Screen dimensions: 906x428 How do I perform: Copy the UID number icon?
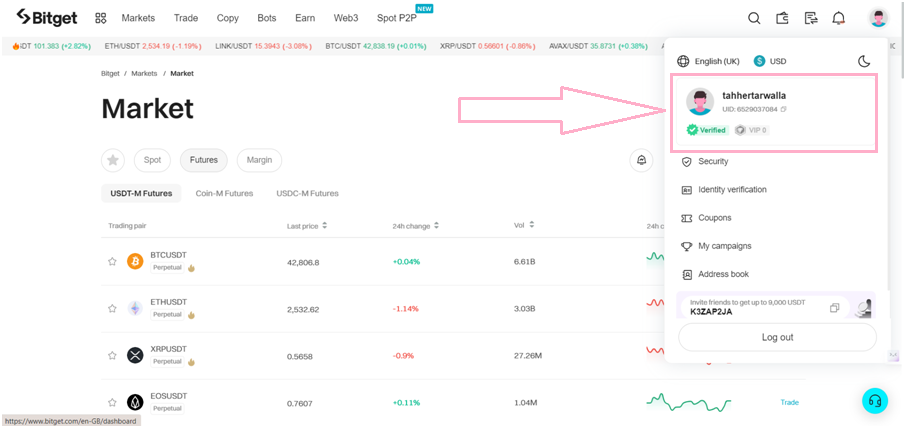[x=784, y=109]
